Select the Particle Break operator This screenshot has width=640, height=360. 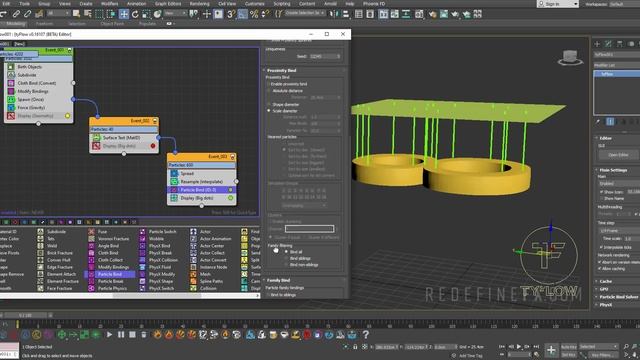pos(106,281)
